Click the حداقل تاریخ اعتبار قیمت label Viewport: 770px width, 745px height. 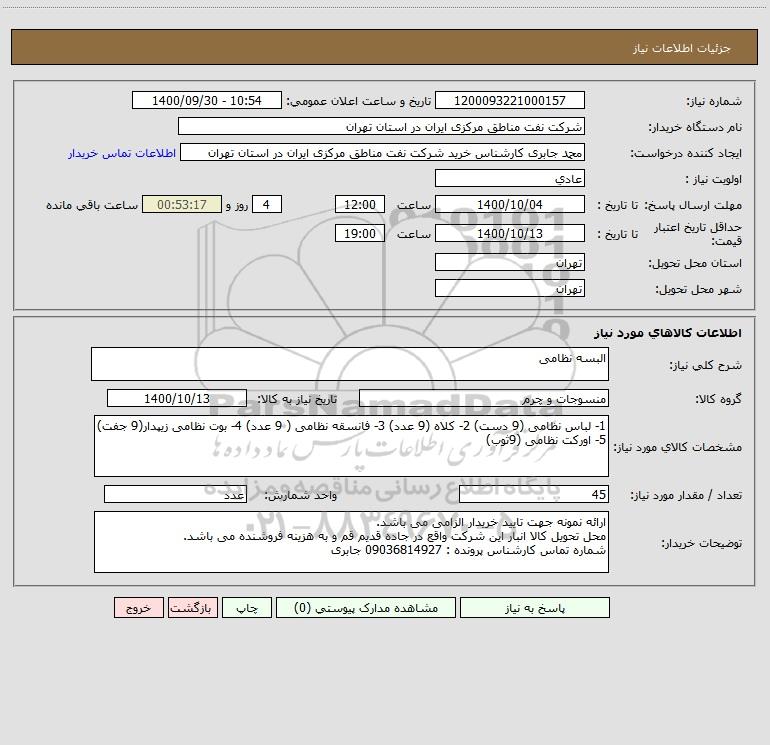pyautogui.click(x=698, y=234)
